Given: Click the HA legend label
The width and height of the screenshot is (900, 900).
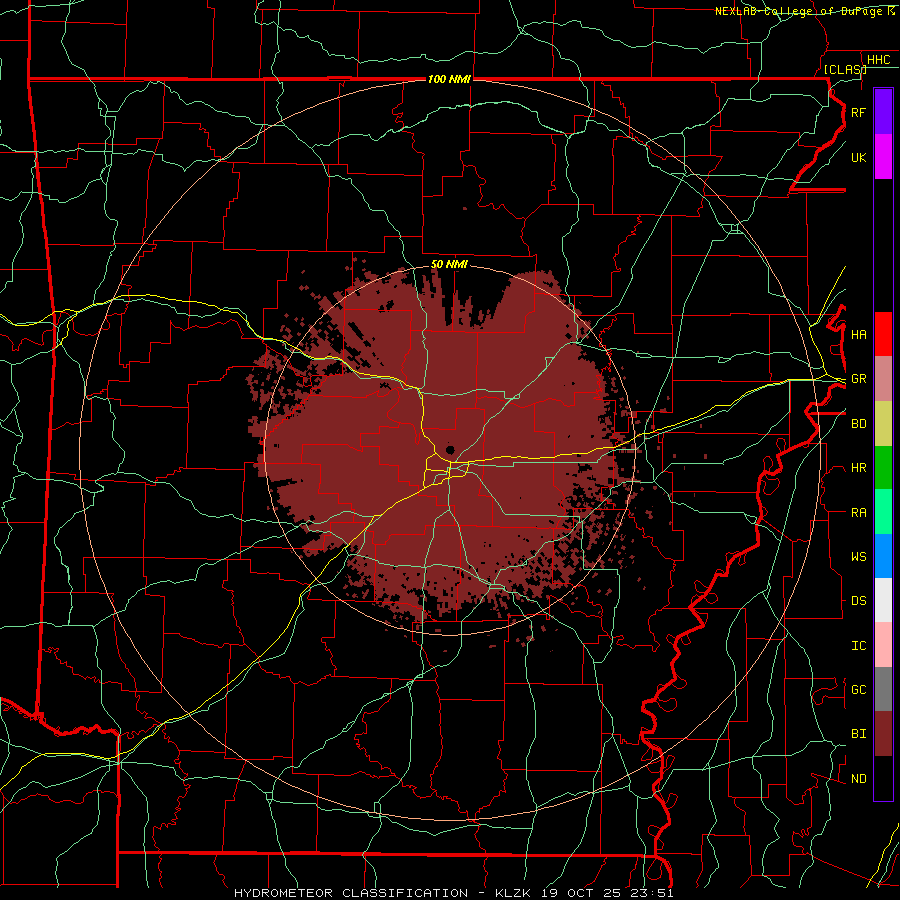Looking at the screenshot, I should (858, 335).
